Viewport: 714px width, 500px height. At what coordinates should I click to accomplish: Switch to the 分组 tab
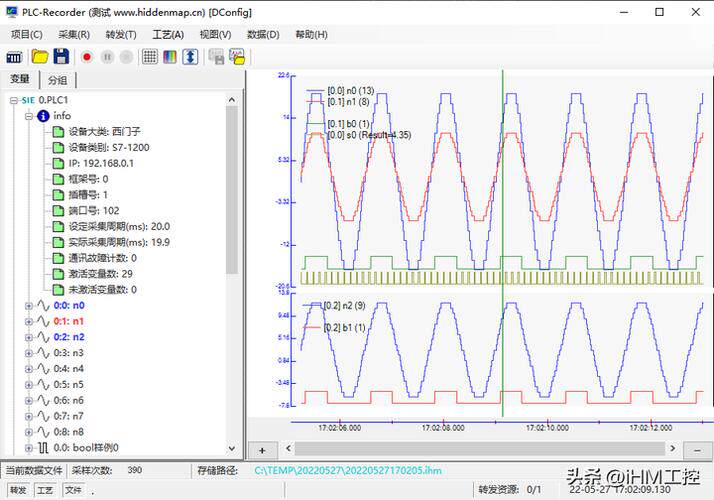tap(58, 80)
